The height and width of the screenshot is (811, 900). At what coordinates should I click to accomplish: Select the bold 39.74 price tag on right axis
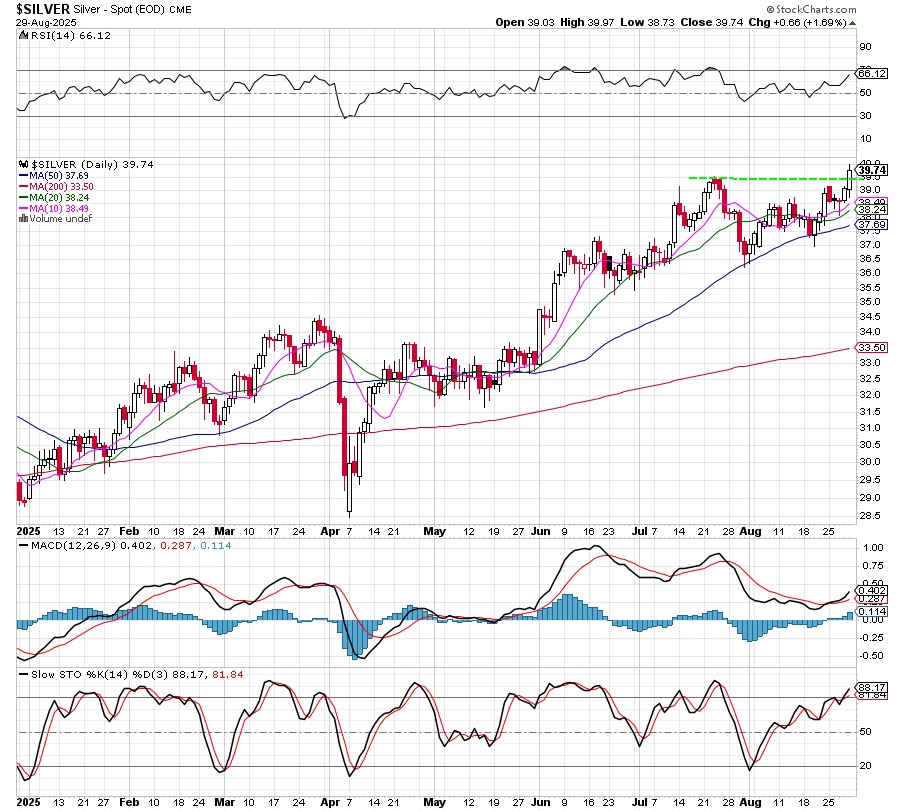[873, 171]
